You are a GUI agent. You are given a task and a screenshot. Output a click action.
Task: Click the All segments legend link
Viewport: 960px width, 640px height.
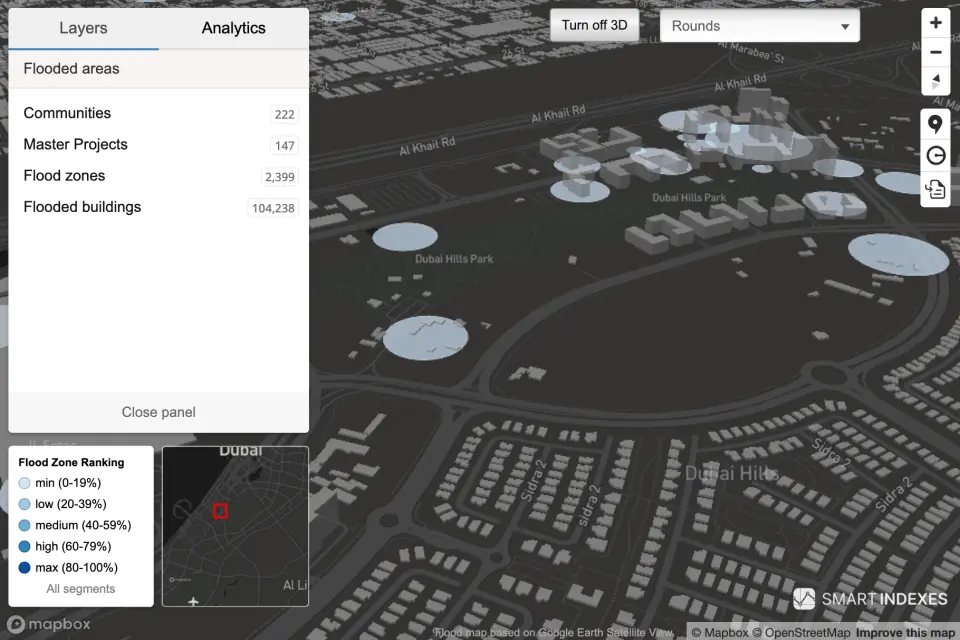click(x=81, y=589)
